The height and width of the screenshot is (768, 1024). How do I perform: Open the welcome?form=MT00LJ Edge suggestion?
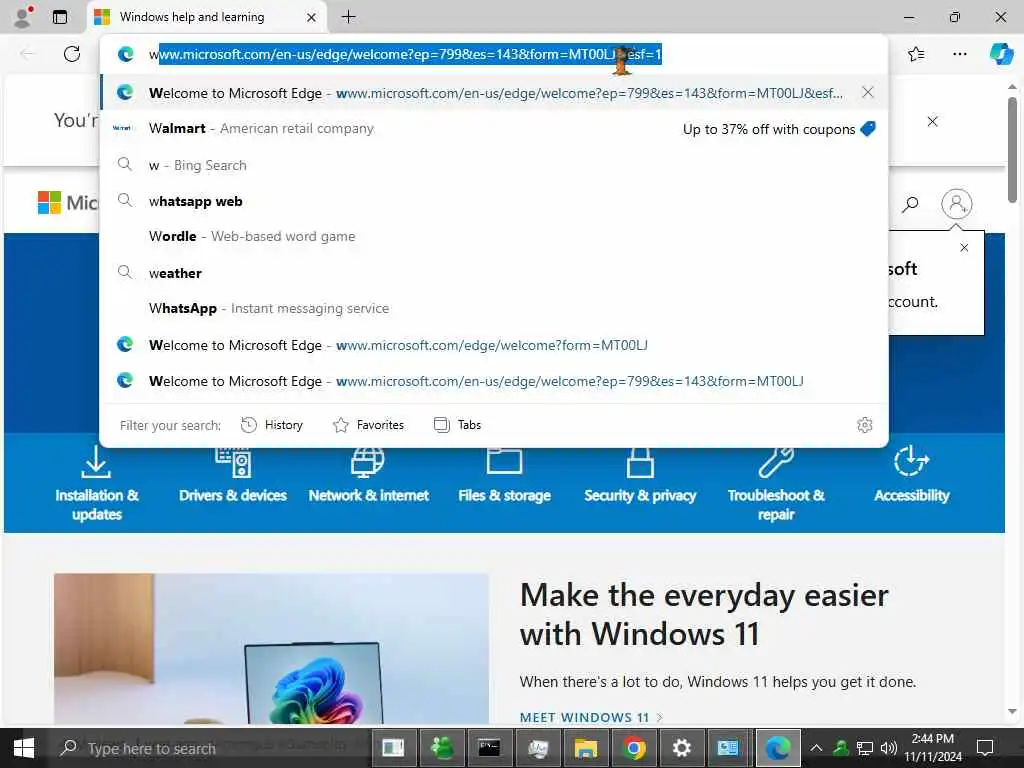pos(494,345)
